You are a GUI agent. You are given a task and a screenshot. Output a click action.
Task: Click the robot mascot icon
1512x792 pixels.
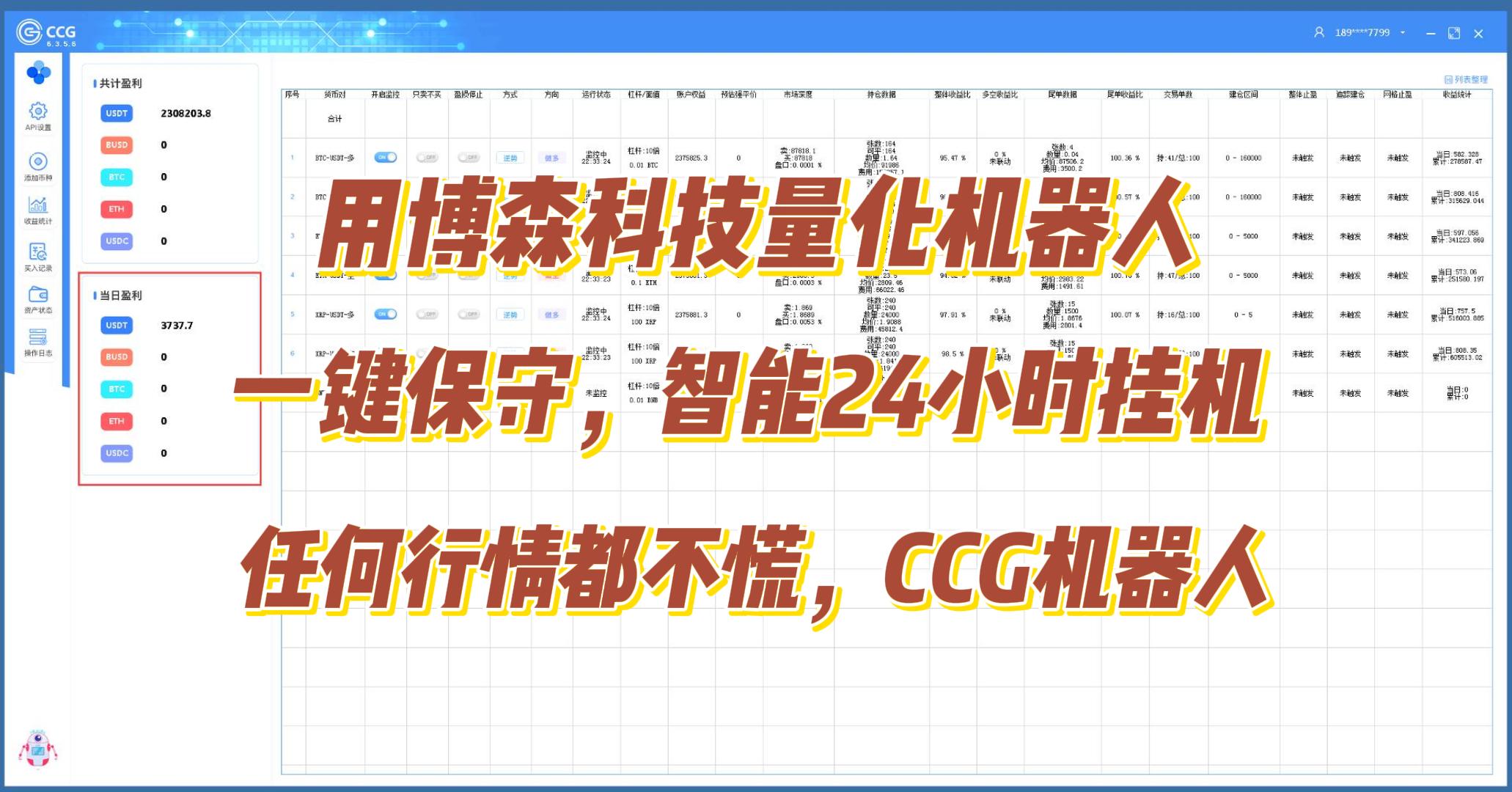point(37,749)
